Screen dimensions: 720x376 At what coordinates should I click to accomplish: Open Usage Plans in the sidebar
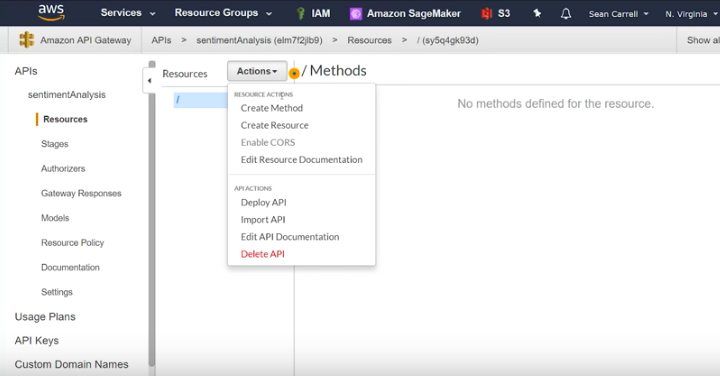[45, 317]
